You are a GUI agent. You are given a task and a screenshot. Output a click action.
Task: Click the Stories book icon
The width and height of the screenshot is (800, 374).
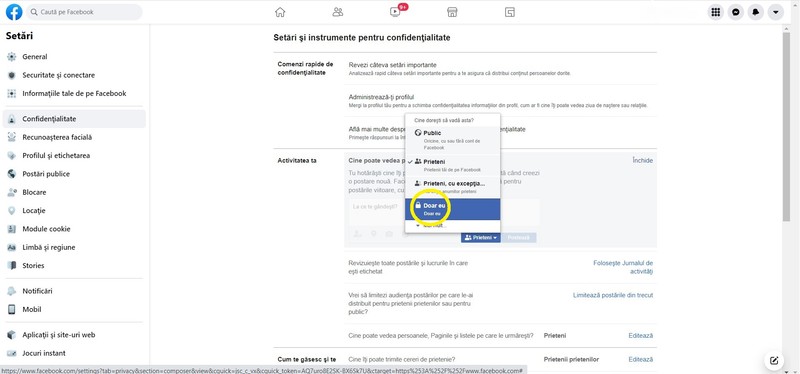tap(12, 266)
